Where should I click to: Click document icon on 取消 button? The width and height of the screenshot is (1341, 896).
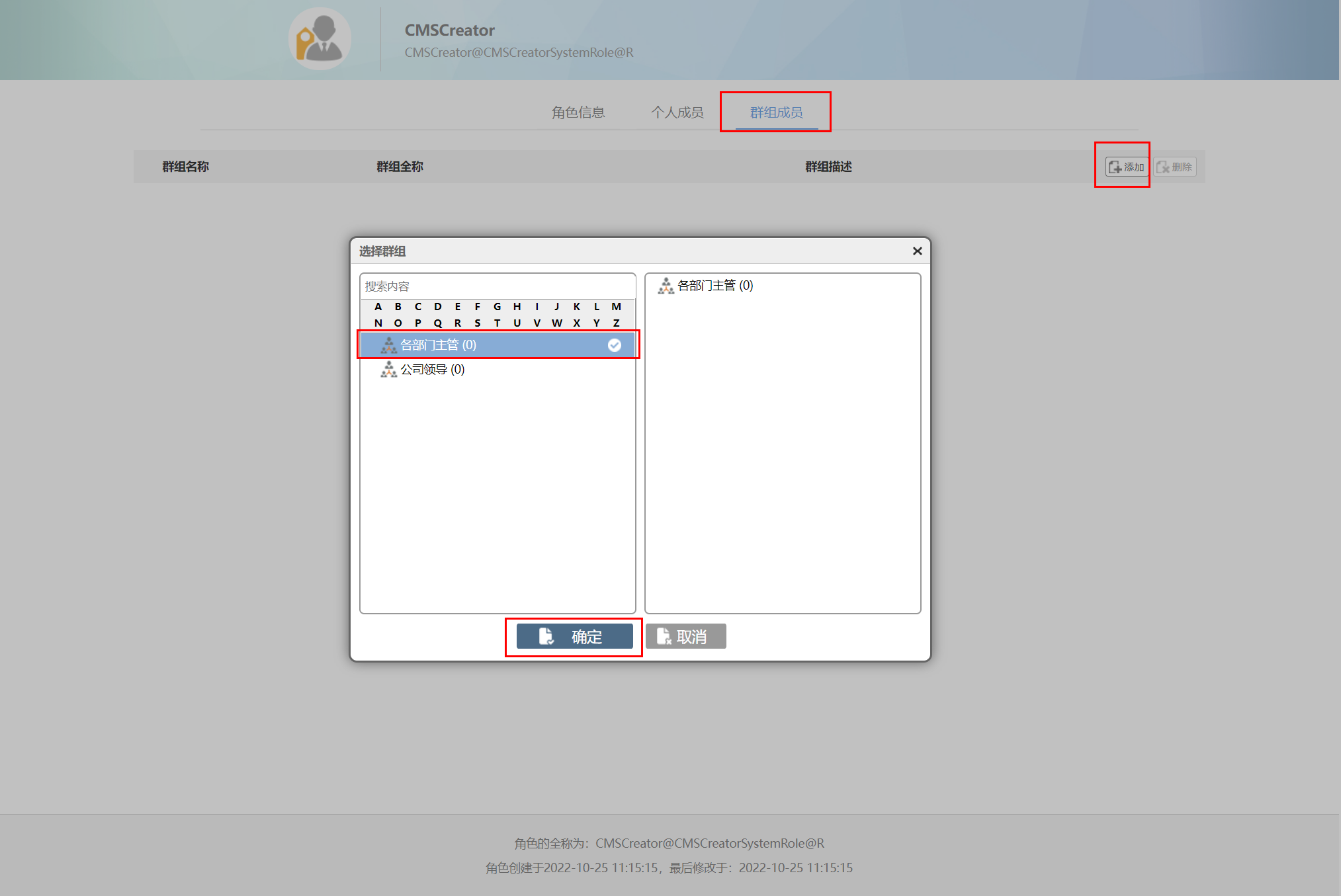click(664, 636)
